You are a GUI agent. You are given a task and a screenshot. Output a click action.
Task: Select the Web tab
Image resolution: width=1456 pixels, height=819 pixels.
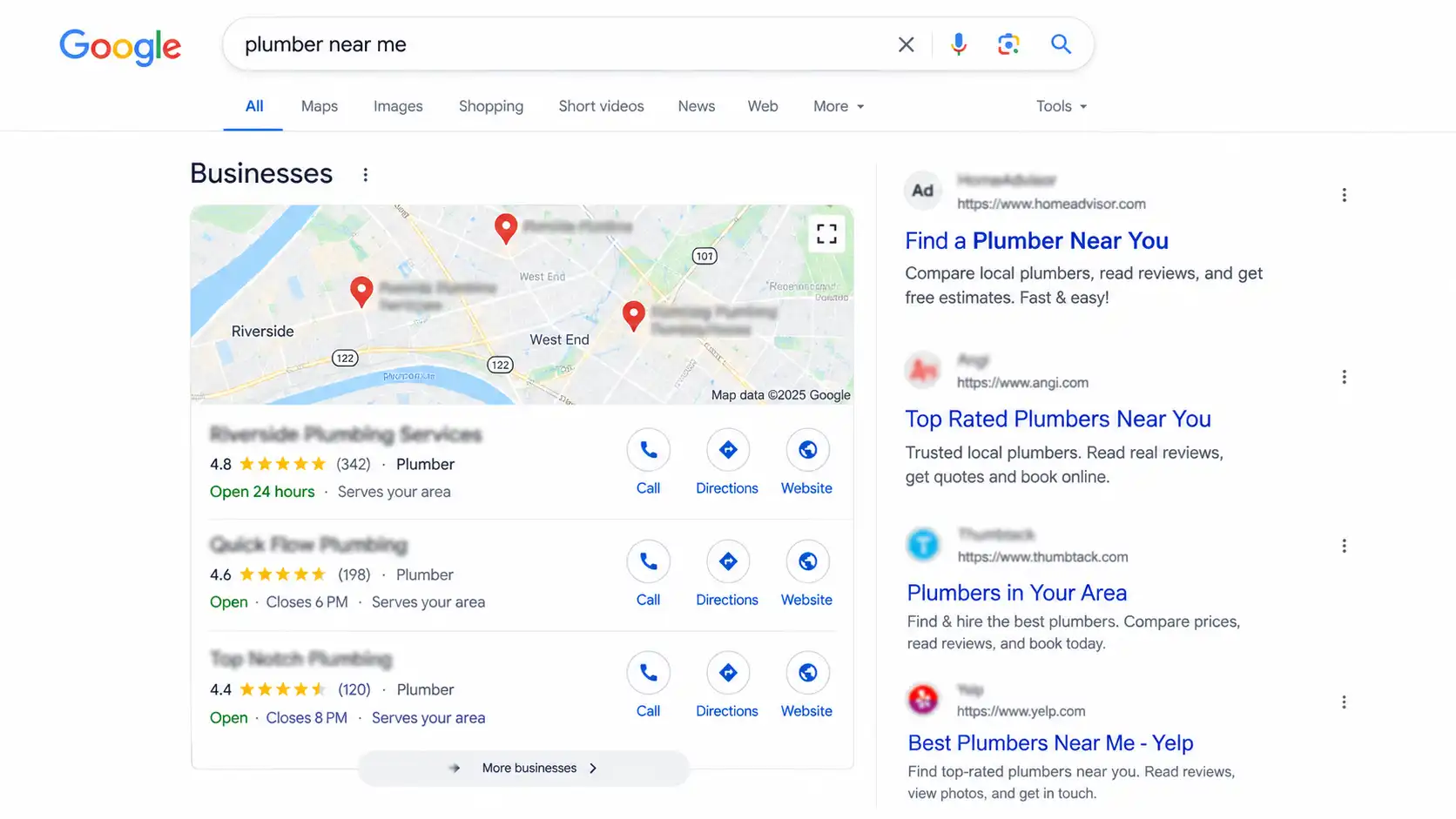click(x=763, y=106)
